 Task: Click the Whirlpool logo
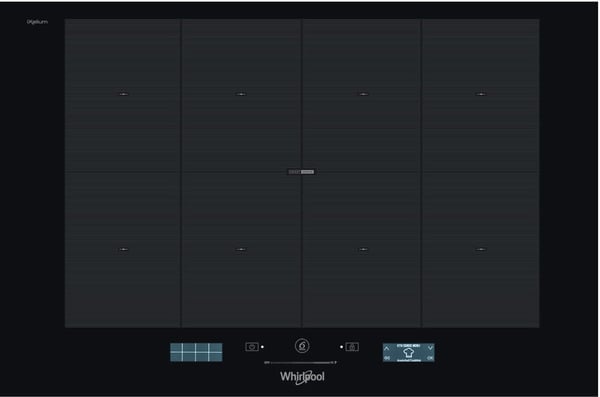click(302, 377)
